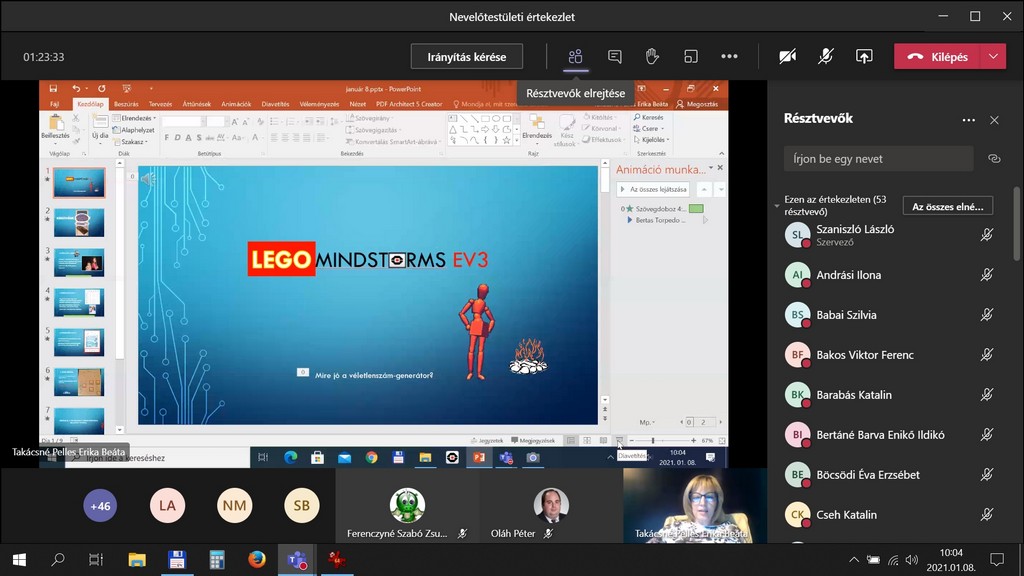Select participant Bertáné Barva Enikő Ildikó

(889, 434)
